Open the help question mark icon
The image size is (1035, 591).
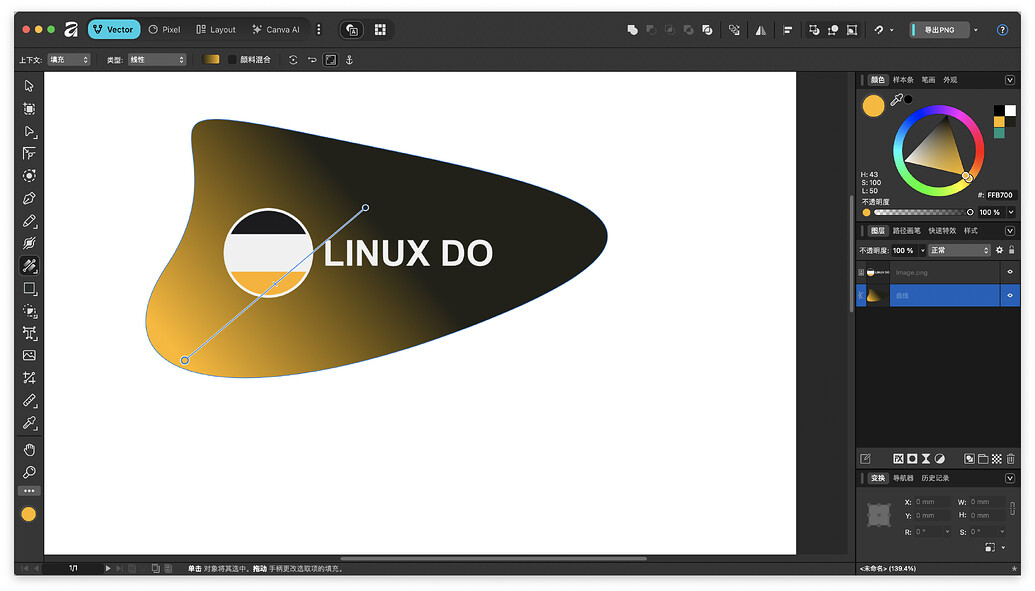click(x=1002, y=30)
